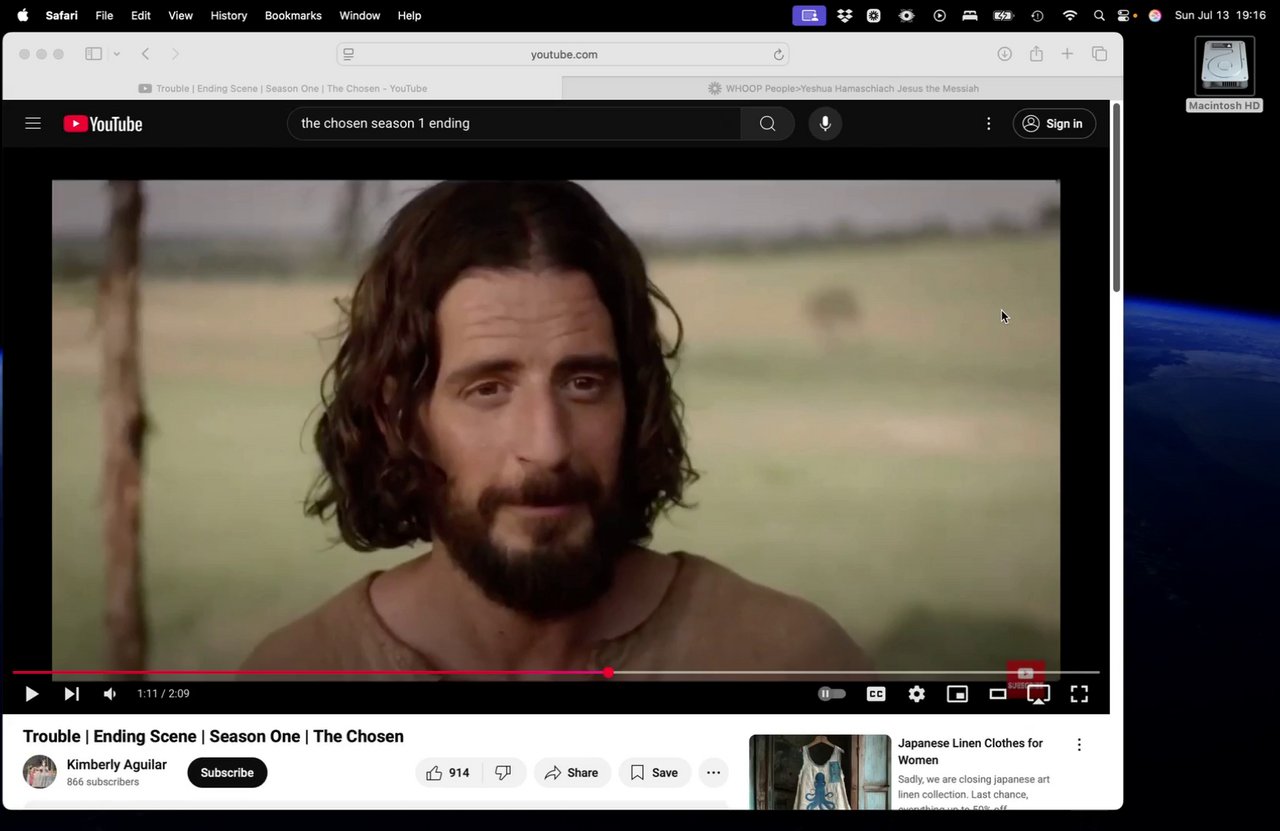Screen dimensions: 1280x831
Task: Skip to the next video
Action: click(x=71, y=693)
